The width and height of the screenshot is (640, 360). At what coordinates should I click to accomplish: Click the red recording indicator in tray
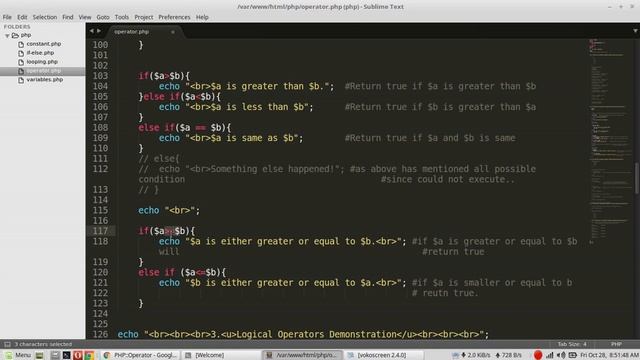pos(538,355)
